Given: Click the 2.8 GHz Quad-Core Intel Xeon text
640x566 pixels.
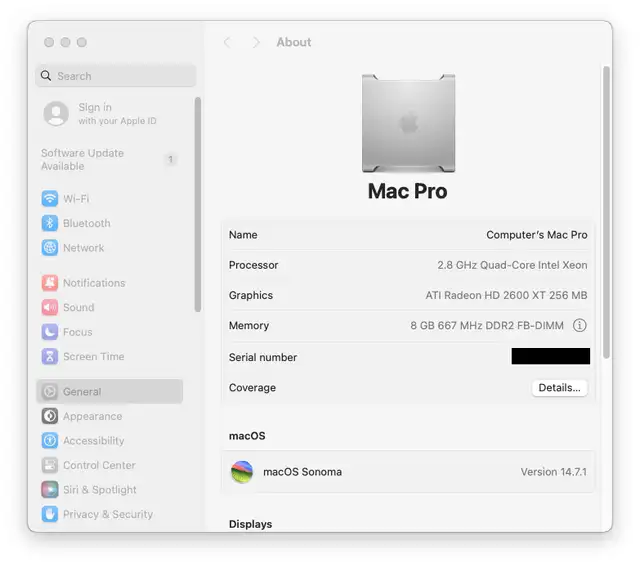Looking at the screenshot, I should [x=512, y=265].
